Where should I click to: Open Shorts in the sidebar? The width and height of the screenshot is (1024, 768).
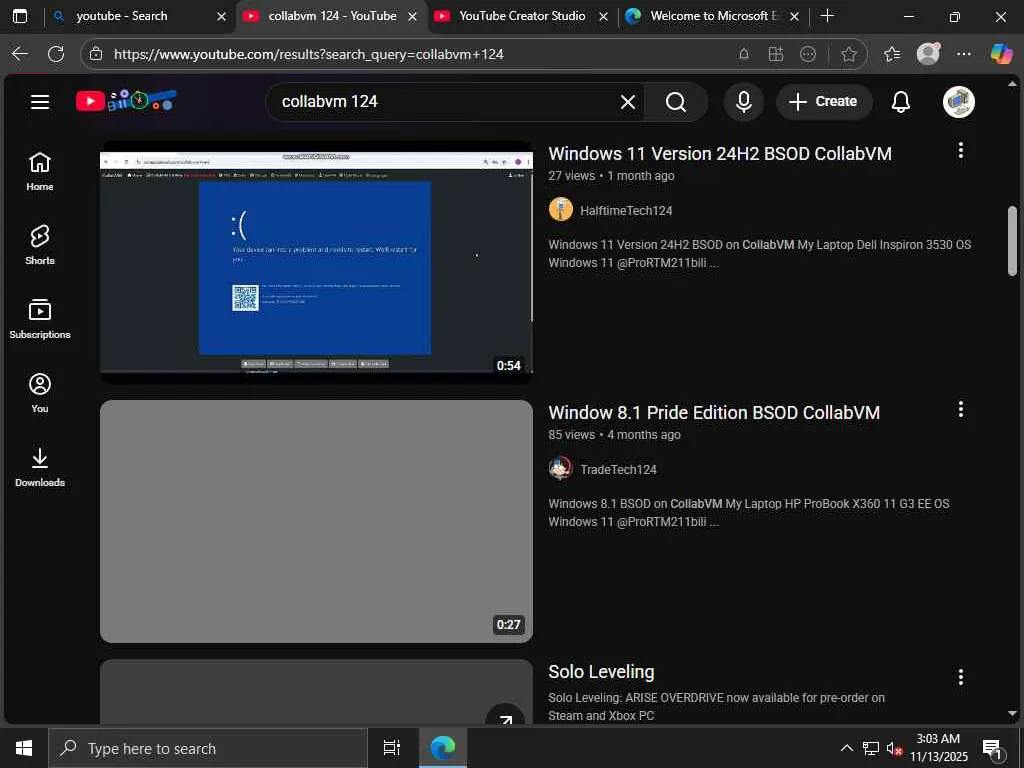pos(40,246)
